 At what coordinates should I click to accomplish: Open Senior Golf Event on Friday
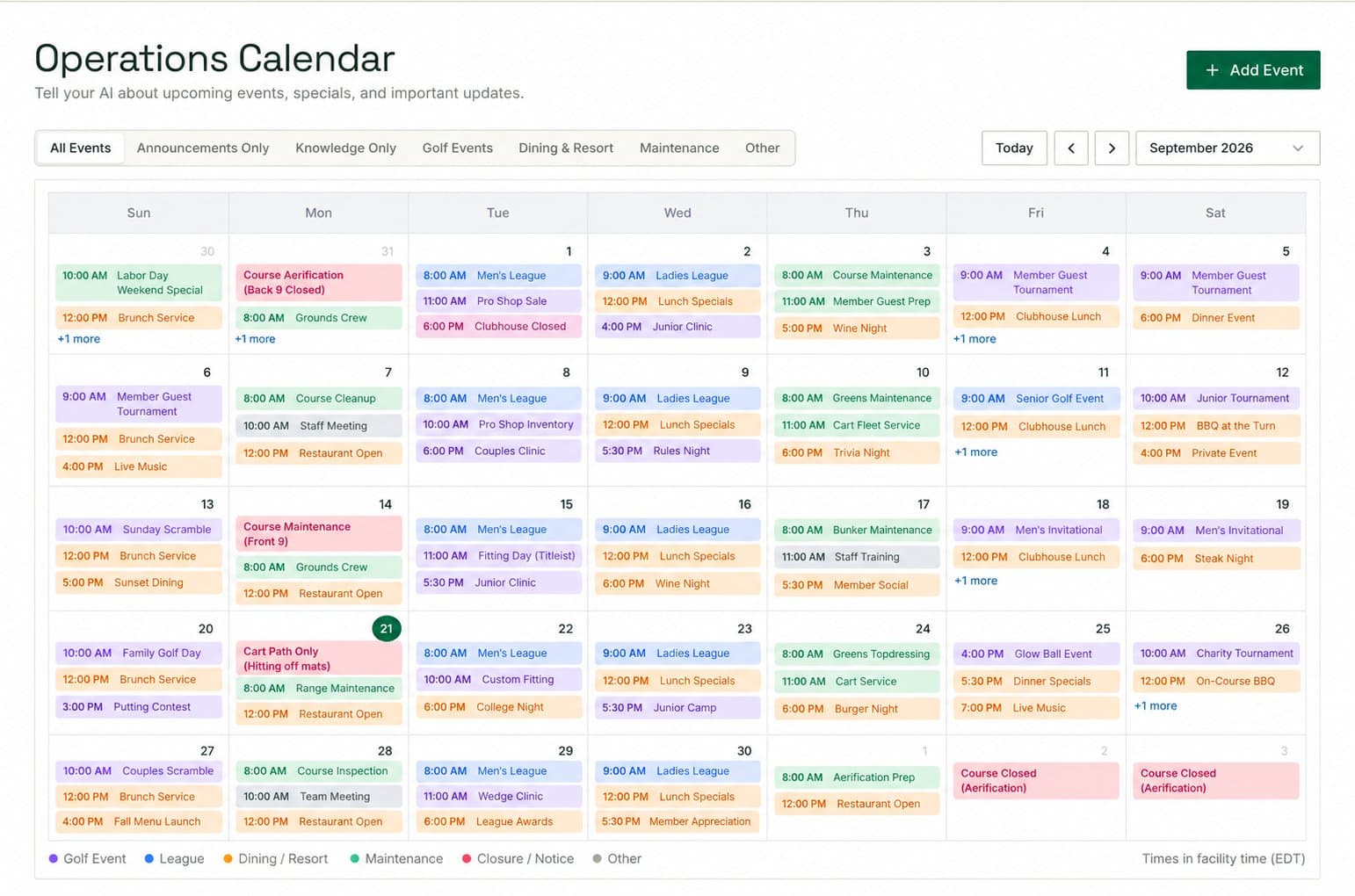click(1036, 399)
